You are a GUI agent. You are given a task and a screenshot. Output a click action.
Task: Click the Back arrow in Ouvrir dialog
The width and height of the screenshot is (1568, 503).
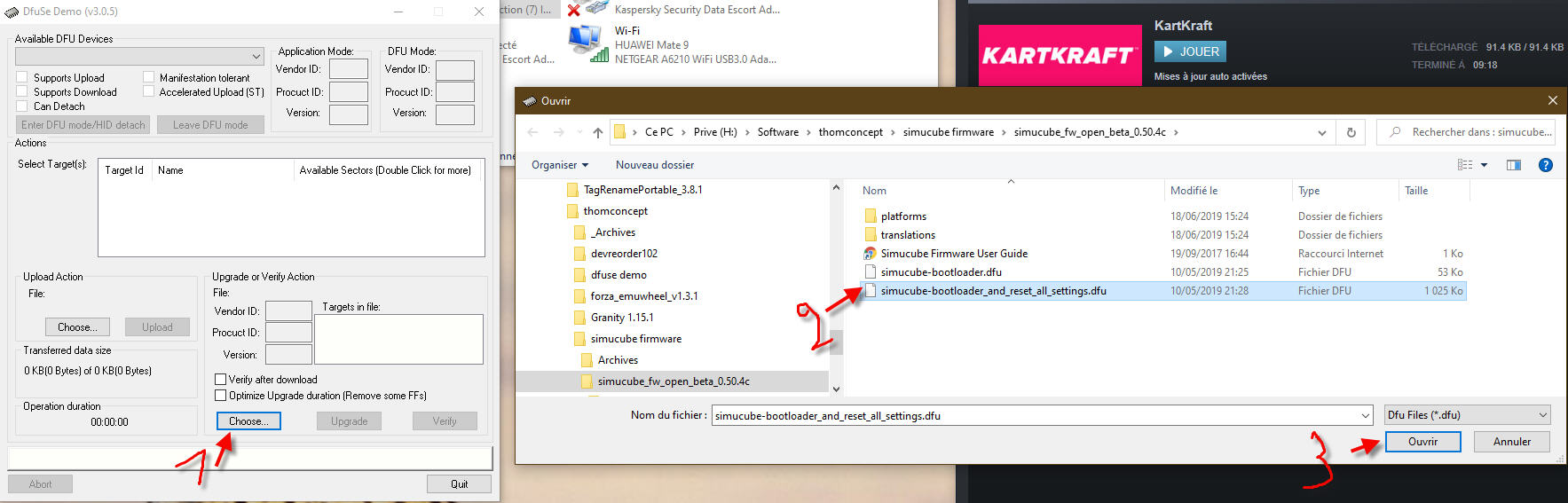pyautogui.click(x=532, y=132)
